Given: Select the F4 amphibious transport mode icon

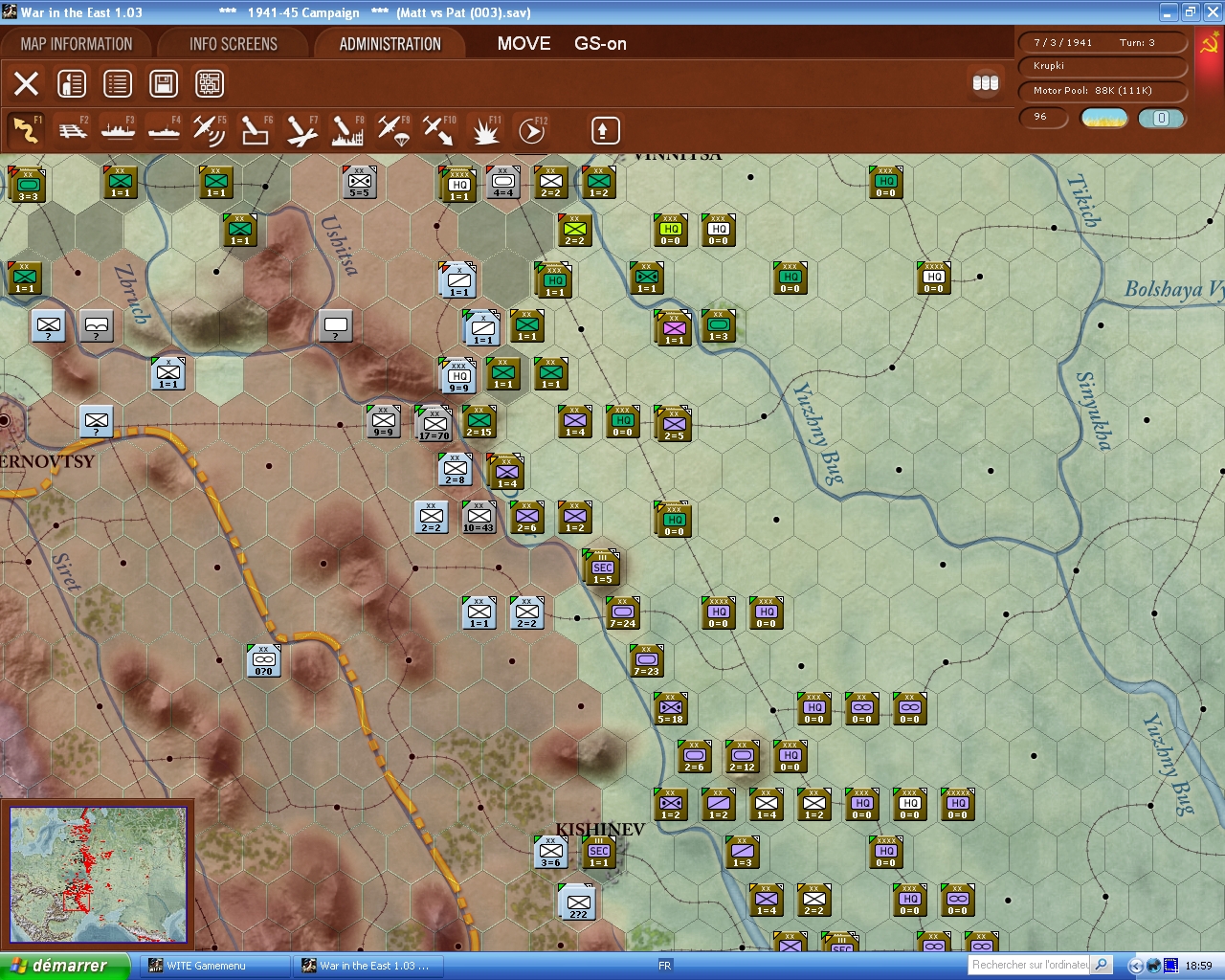Looking at the screenshot, I should click(x=165, y=130).
